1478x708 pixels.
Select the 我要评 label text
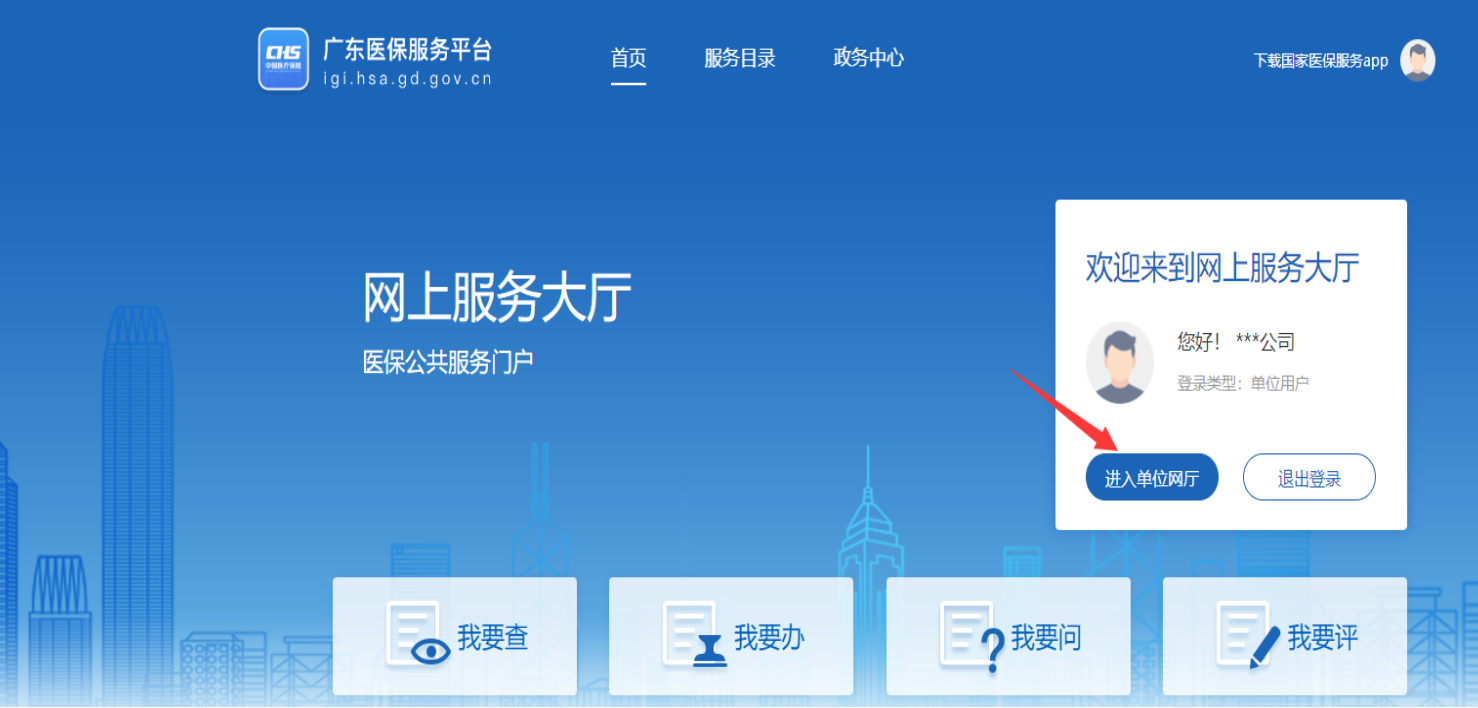[1322, 637]
